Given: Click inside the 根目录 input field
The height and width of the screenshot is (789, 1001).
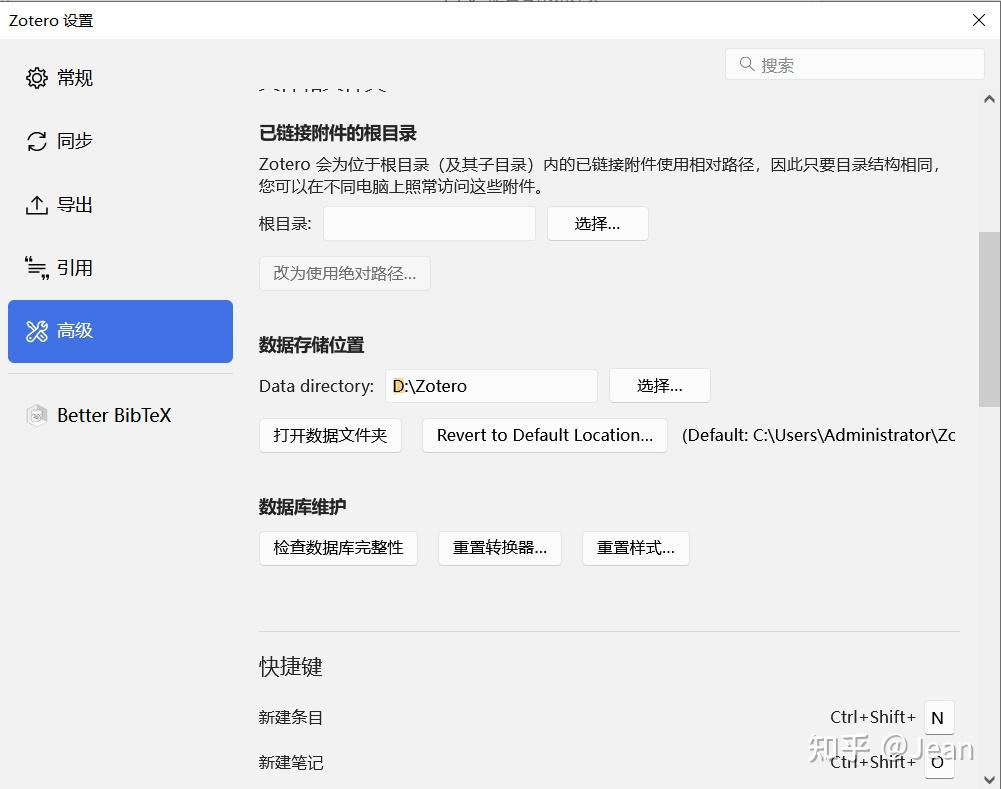Looking at the screenshot, I should [x=428, y=223].
